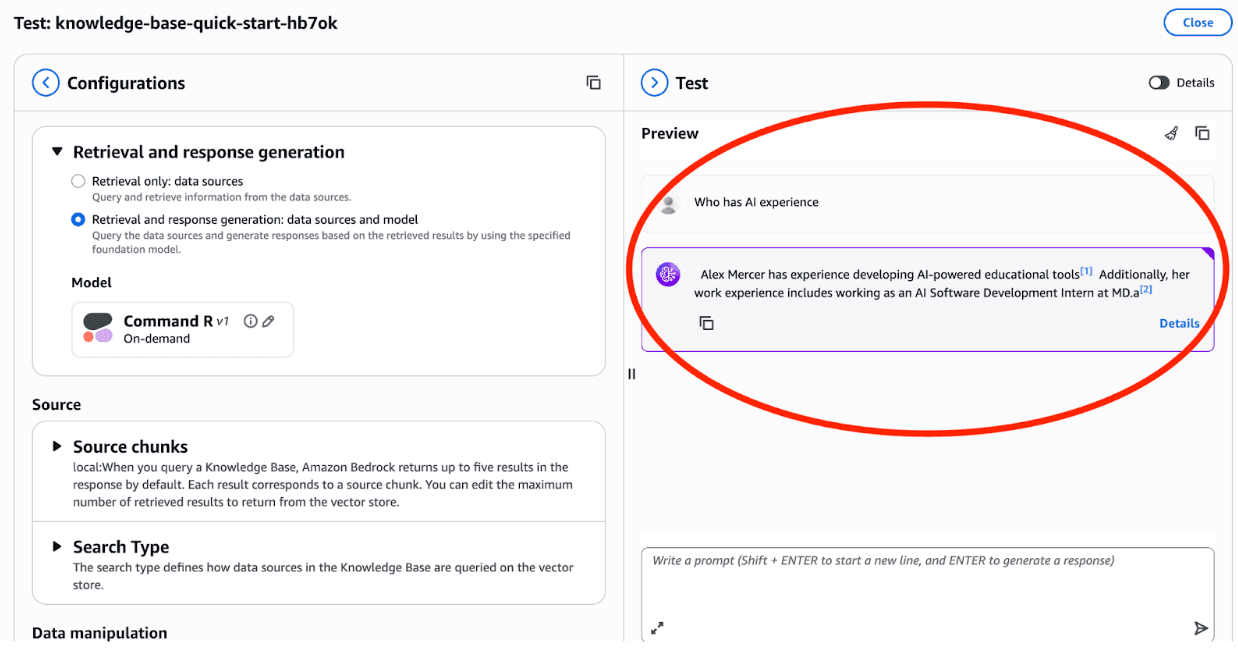Copy the AI response with its copy icon
This screenshot has width=1238, height=656.
[x=707, y=323]
